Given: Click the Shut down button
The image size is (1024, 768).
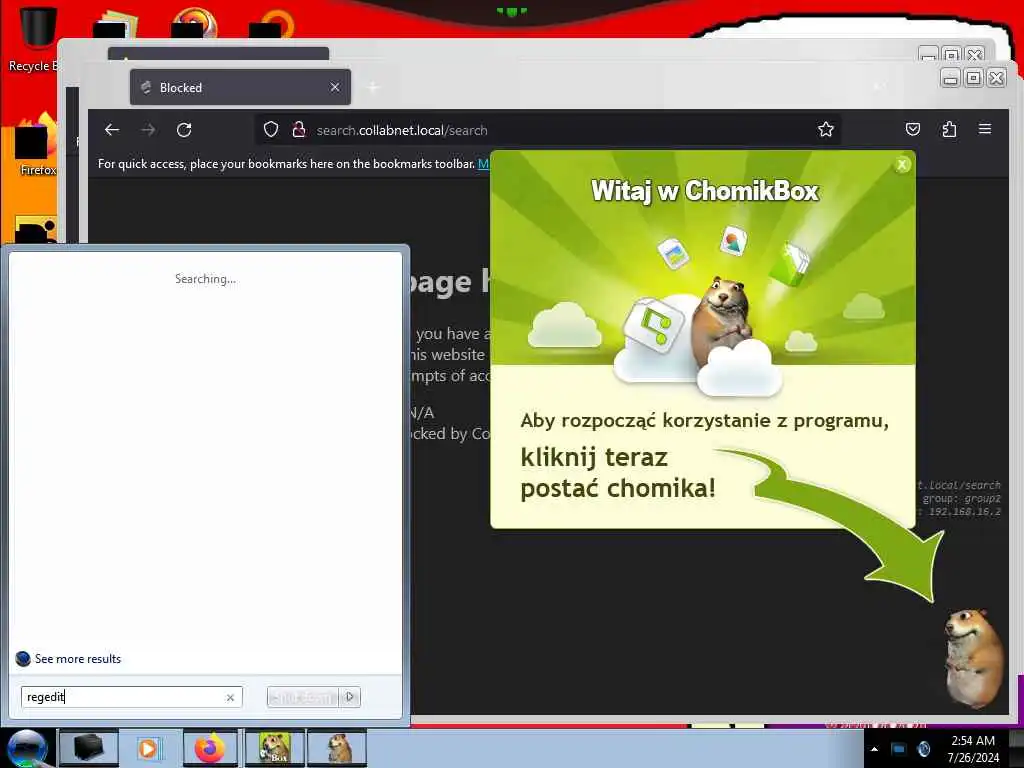Looking at the screenshot, I should (x=302, y=697).
